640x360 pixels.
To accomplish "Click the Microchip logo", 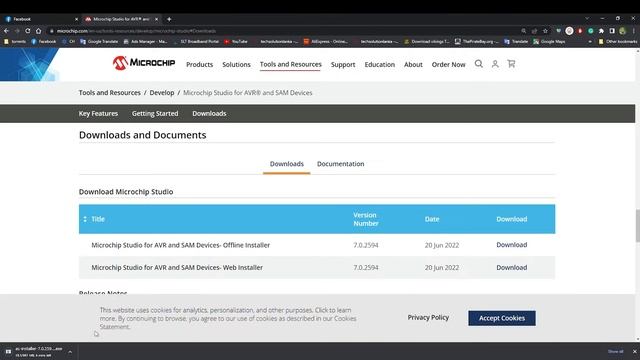I will tap(144, 63).
